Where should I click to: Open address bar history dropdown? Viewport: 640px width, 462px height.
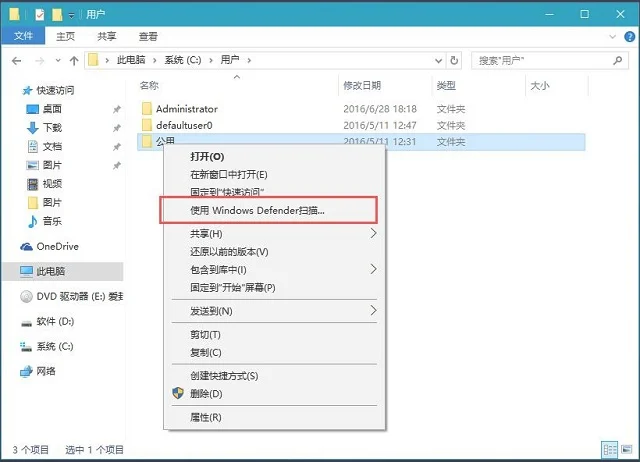(438, 61)
